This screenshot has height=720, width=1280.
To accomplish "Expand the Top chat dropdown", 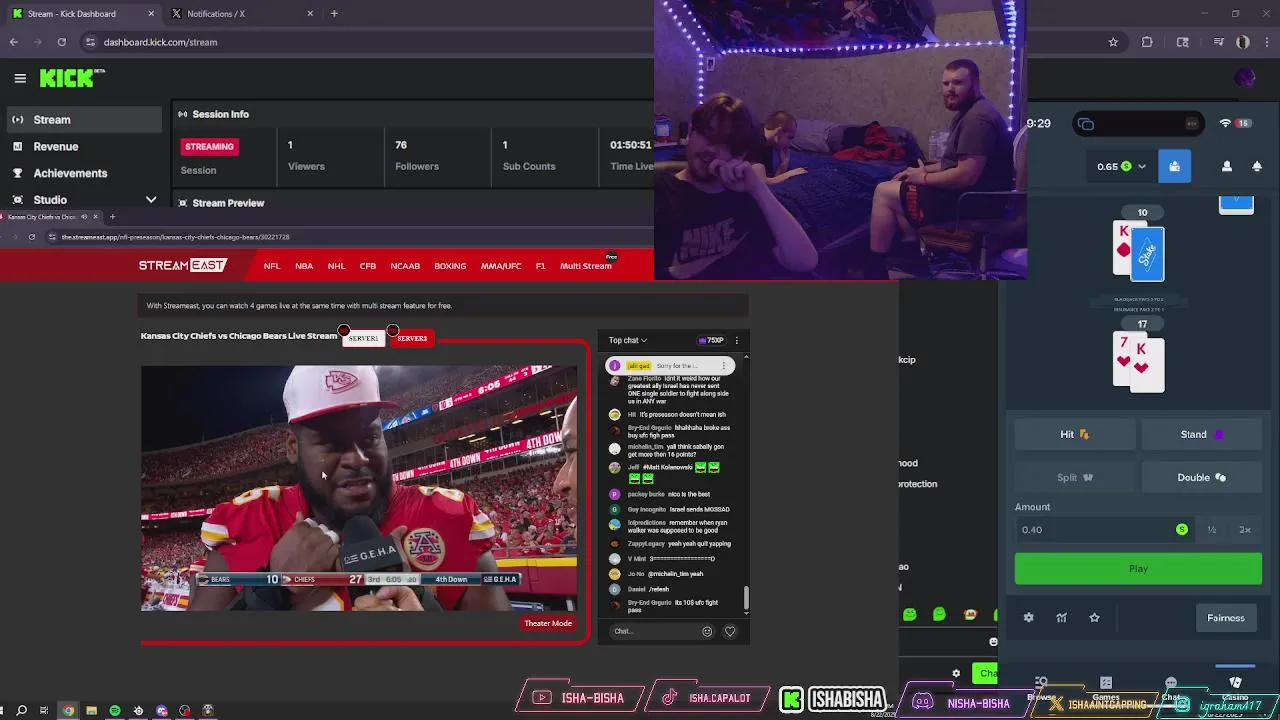I will [x=628, y=340].
